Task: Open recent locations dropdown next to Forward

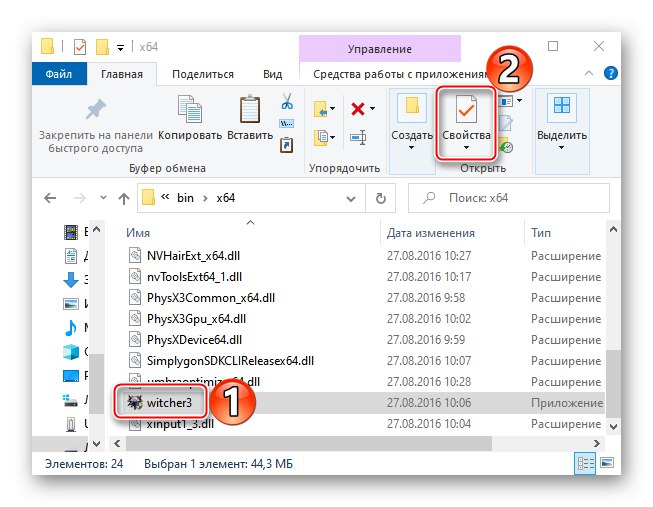Action: [x=103, y=197]
